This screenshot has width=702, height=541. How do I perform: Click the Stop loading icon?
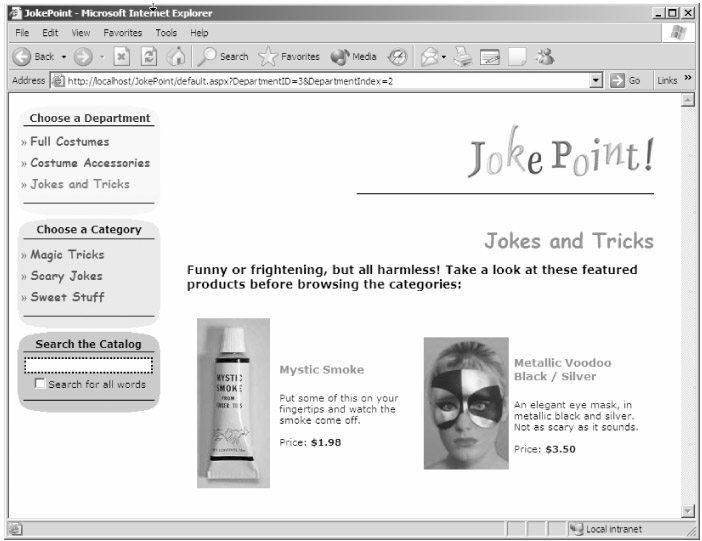click(120, 57)
